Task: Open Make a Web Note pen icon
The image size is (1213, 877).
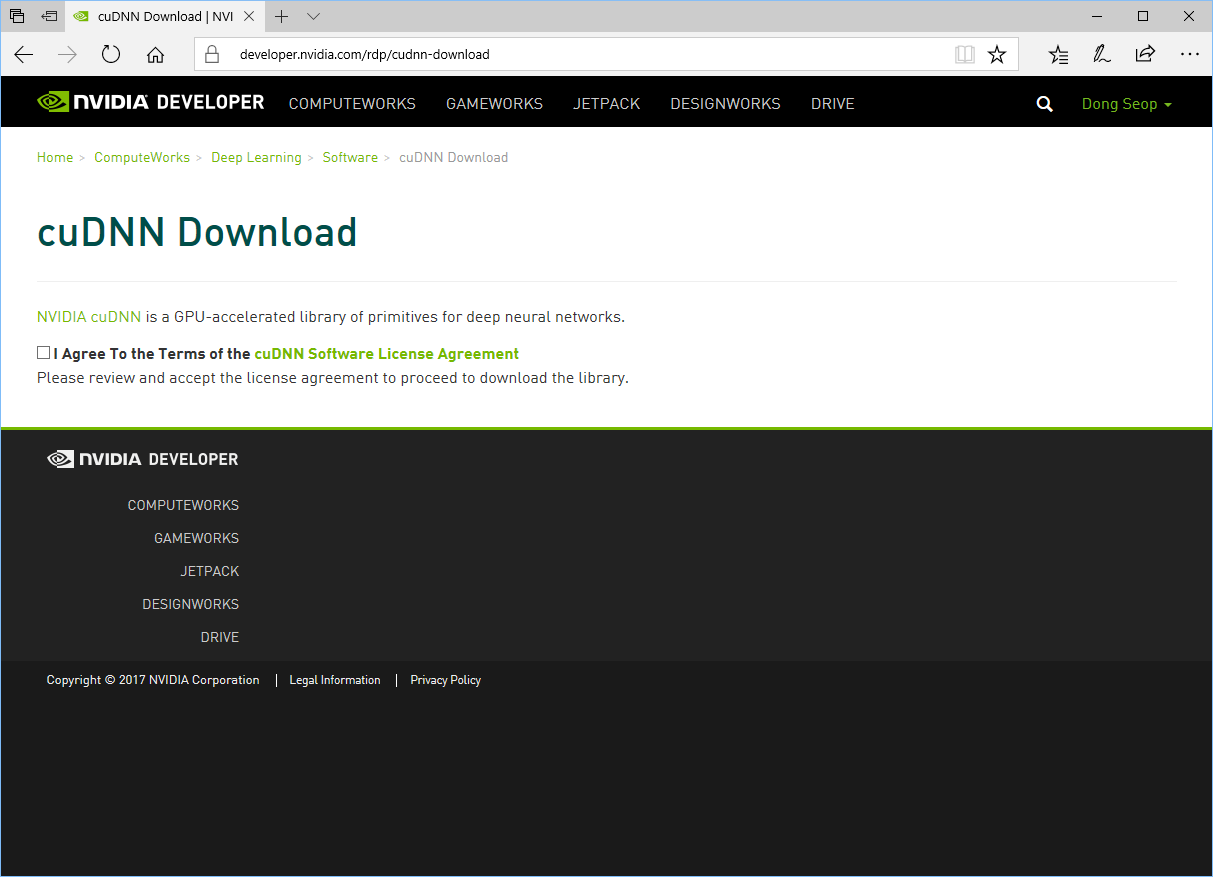Action: pyautogui.click(x=1102, y=55)
